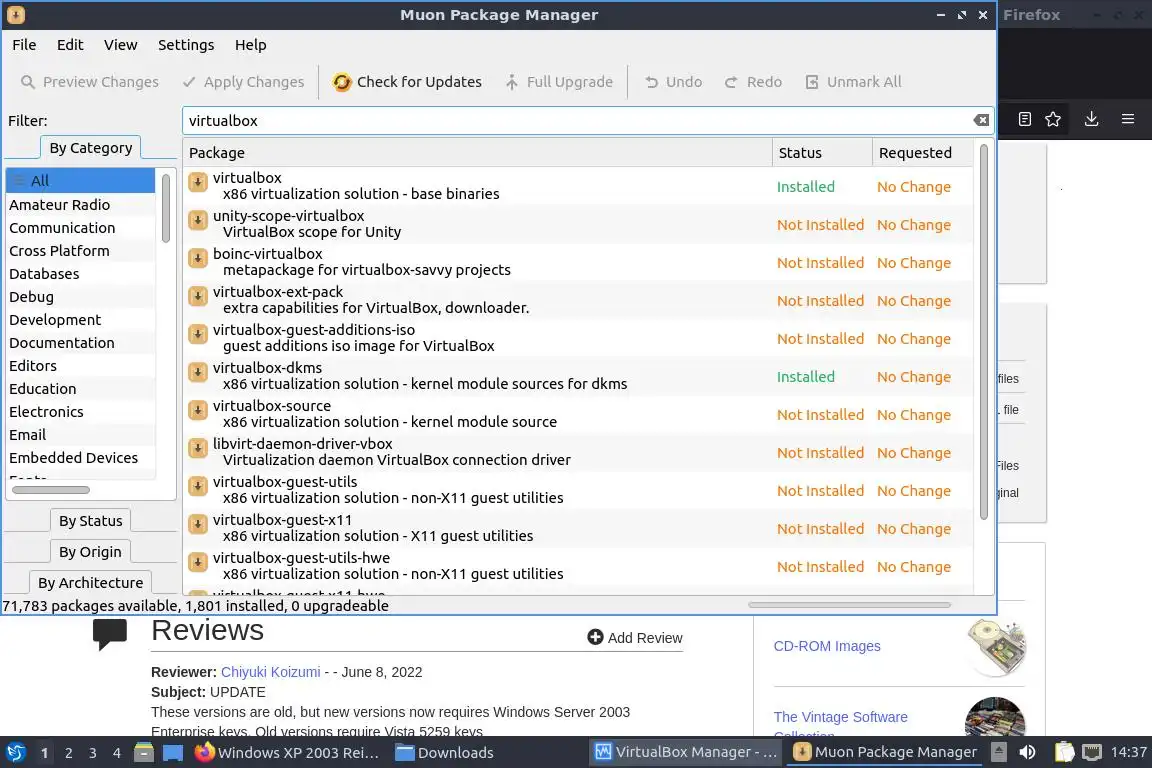Open the Edit menu
The height and width of the screenshot is (768, 1152).
(70, 45)
